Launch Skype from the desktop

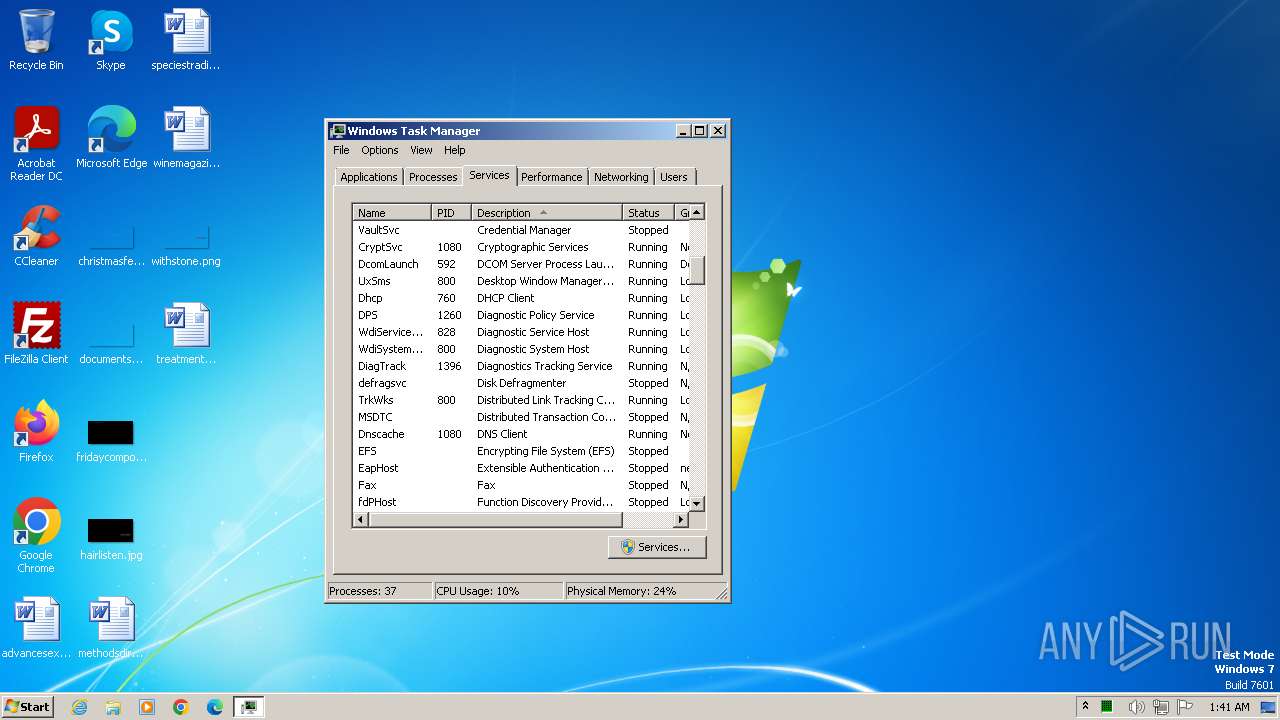point(110,40)
